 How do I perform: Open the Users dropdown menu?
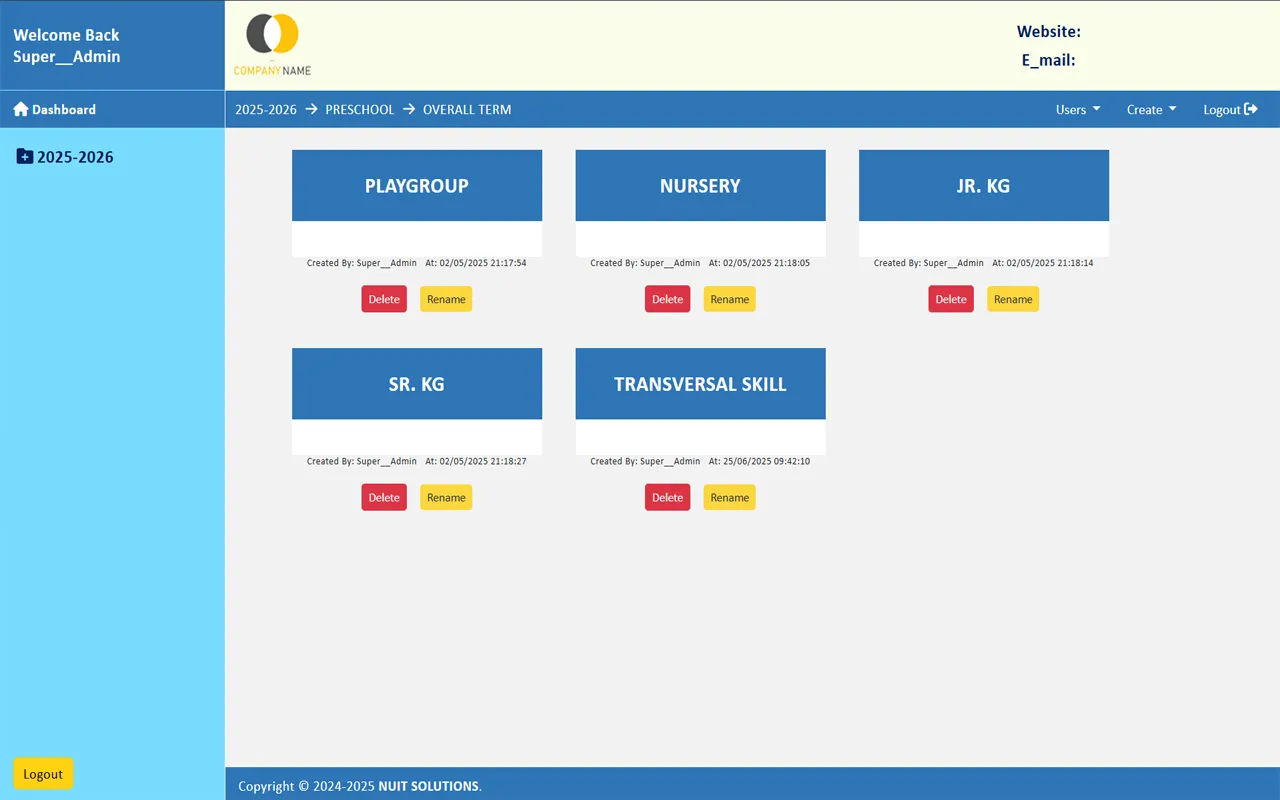tap(1077, 109)
